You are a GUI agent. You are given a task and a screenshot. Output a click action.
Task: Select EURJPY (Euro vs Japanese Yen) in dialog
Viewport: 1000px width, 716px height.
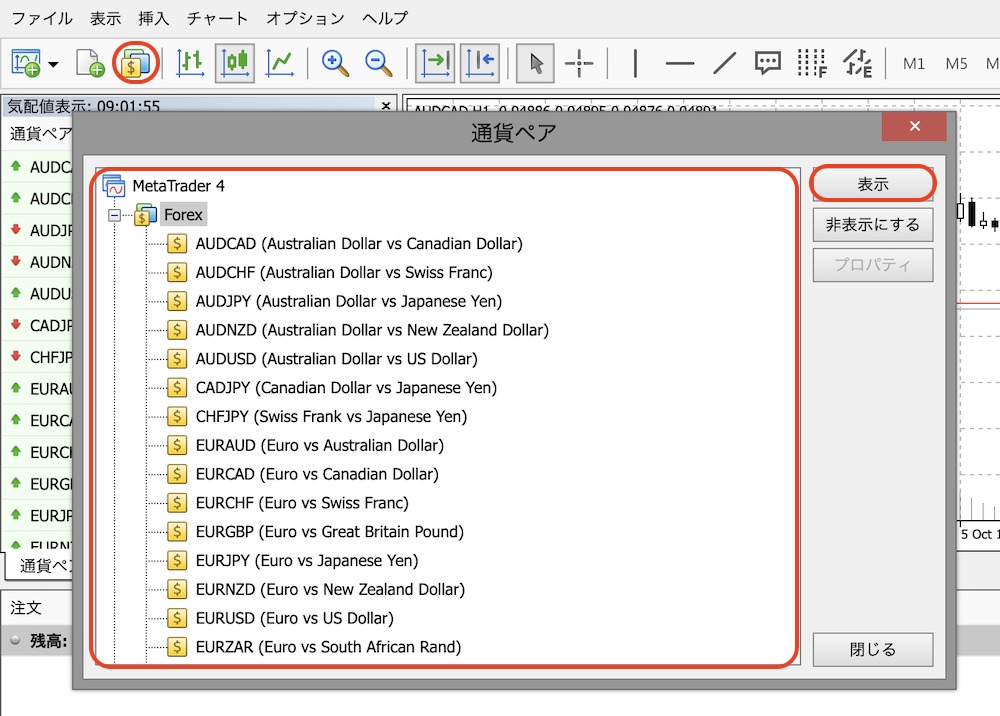pos(293,560)
